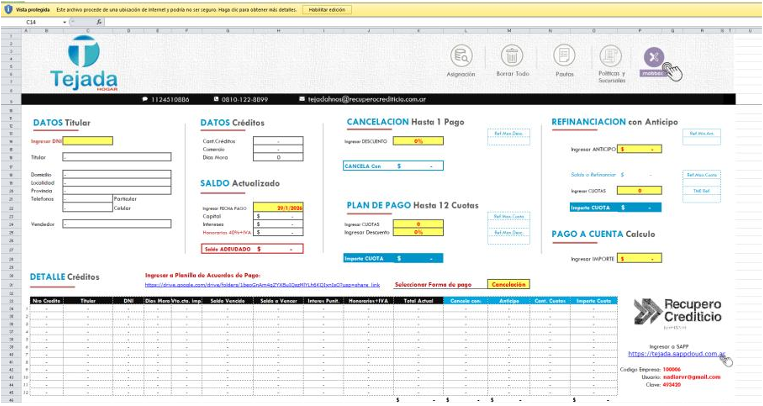Click the protected view shield icon

tap(7, 7)
